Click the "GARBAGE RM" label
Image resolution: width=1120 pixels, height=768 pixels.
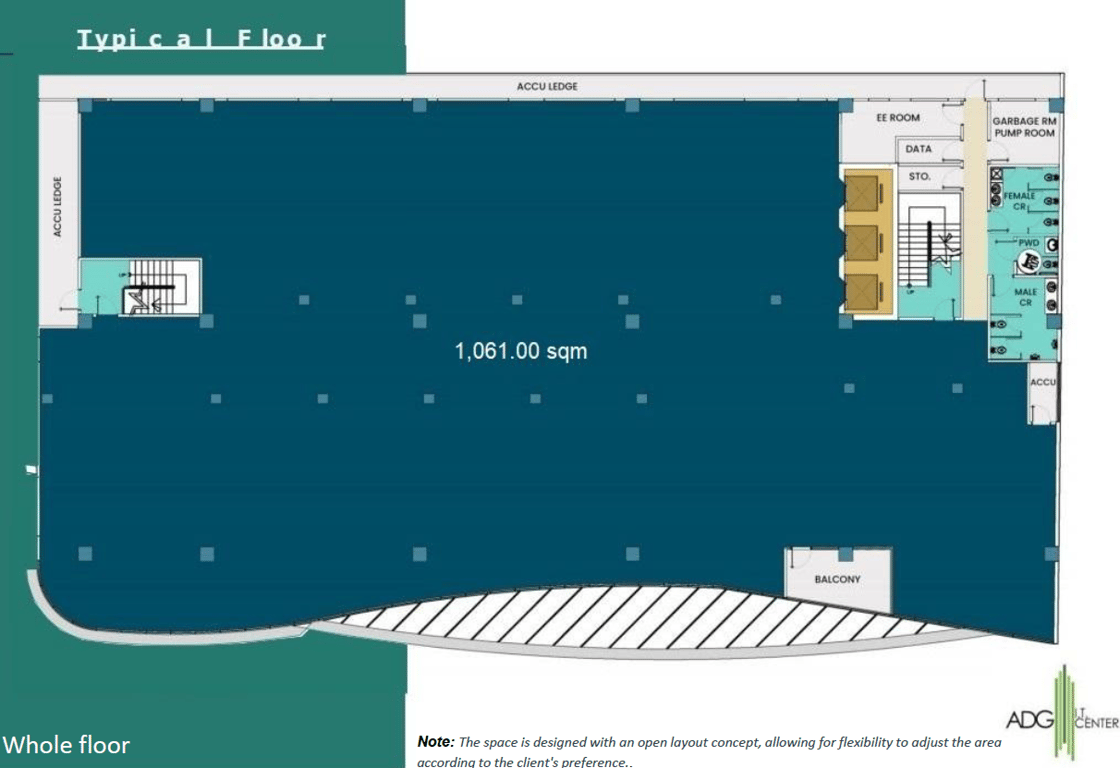[x=1024, y=121]
